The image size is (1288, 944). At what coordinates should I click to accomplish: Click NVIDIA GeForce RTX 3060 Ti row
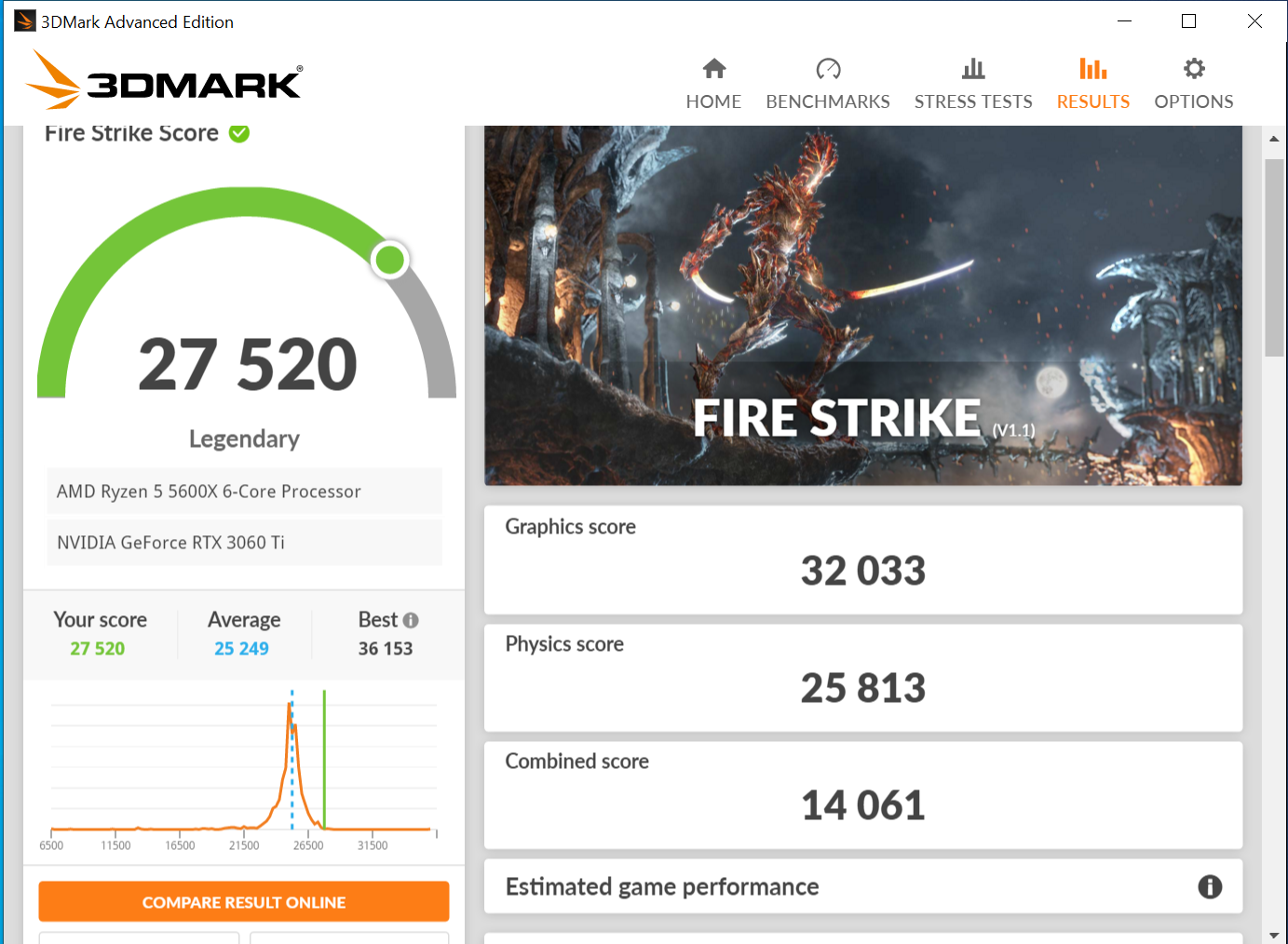click(x=244, y=543)
